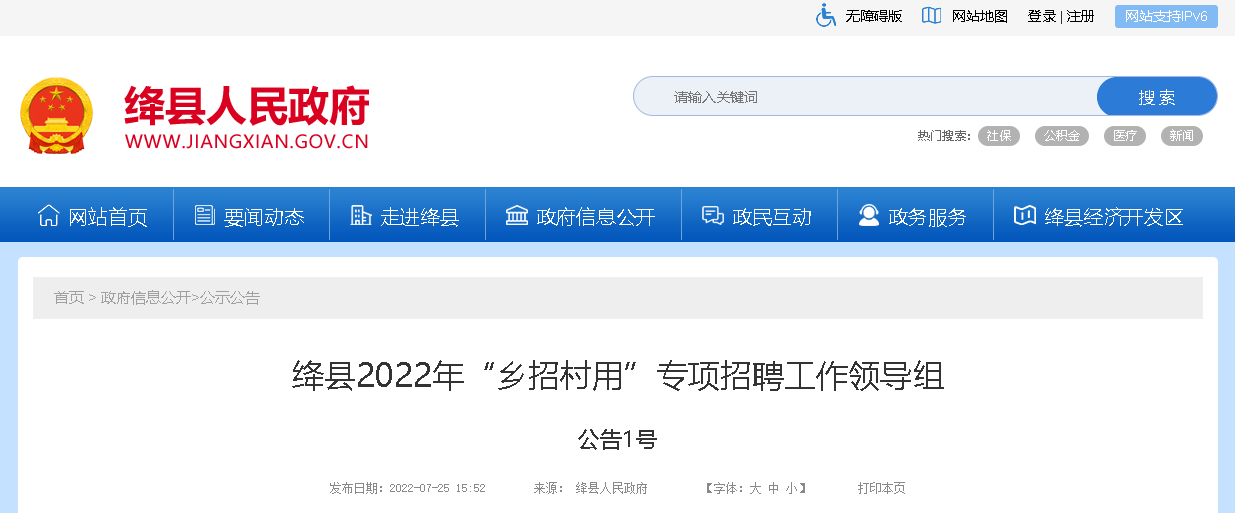Viewport: 1235px width, 513px height.
Task: Click 打印本页 to print page
Action: (881, 489)
